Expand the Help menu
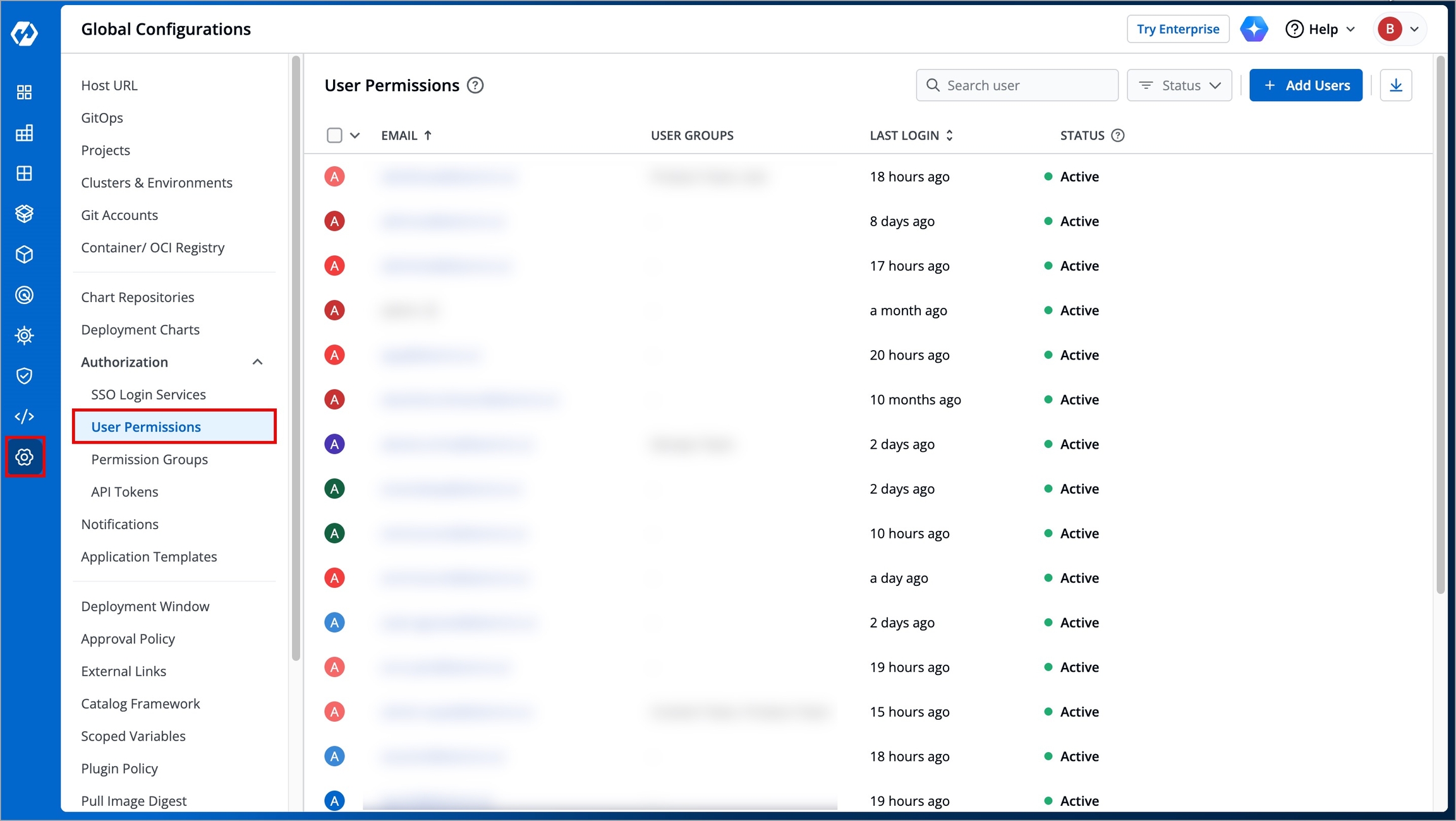The width and height of the screenshot is (1456, 821). click(1320, 29)
